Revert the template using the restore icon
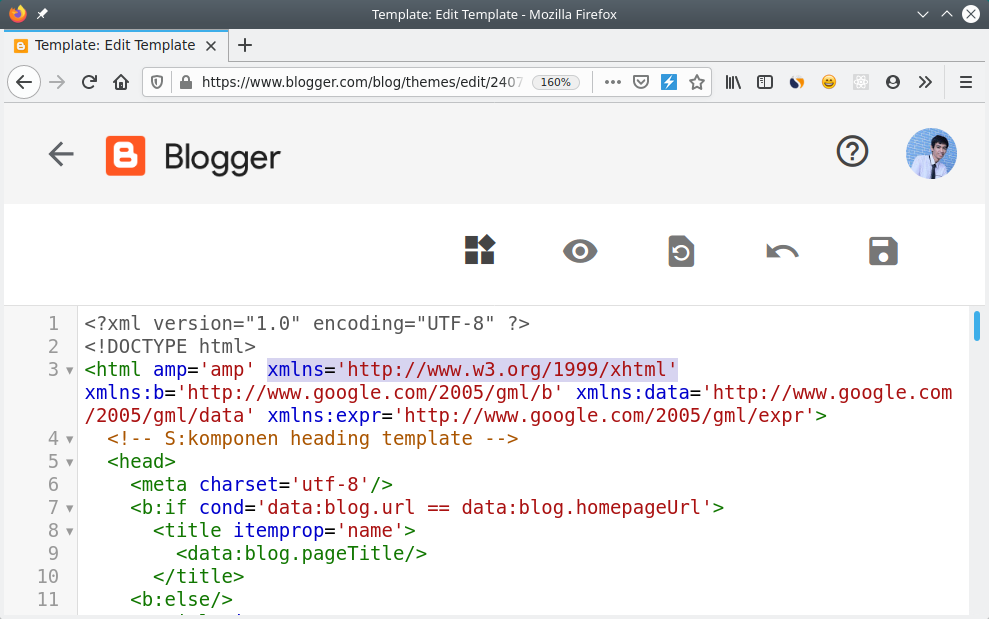The width and height of the screenshot is (989, 619). point(681,251)
